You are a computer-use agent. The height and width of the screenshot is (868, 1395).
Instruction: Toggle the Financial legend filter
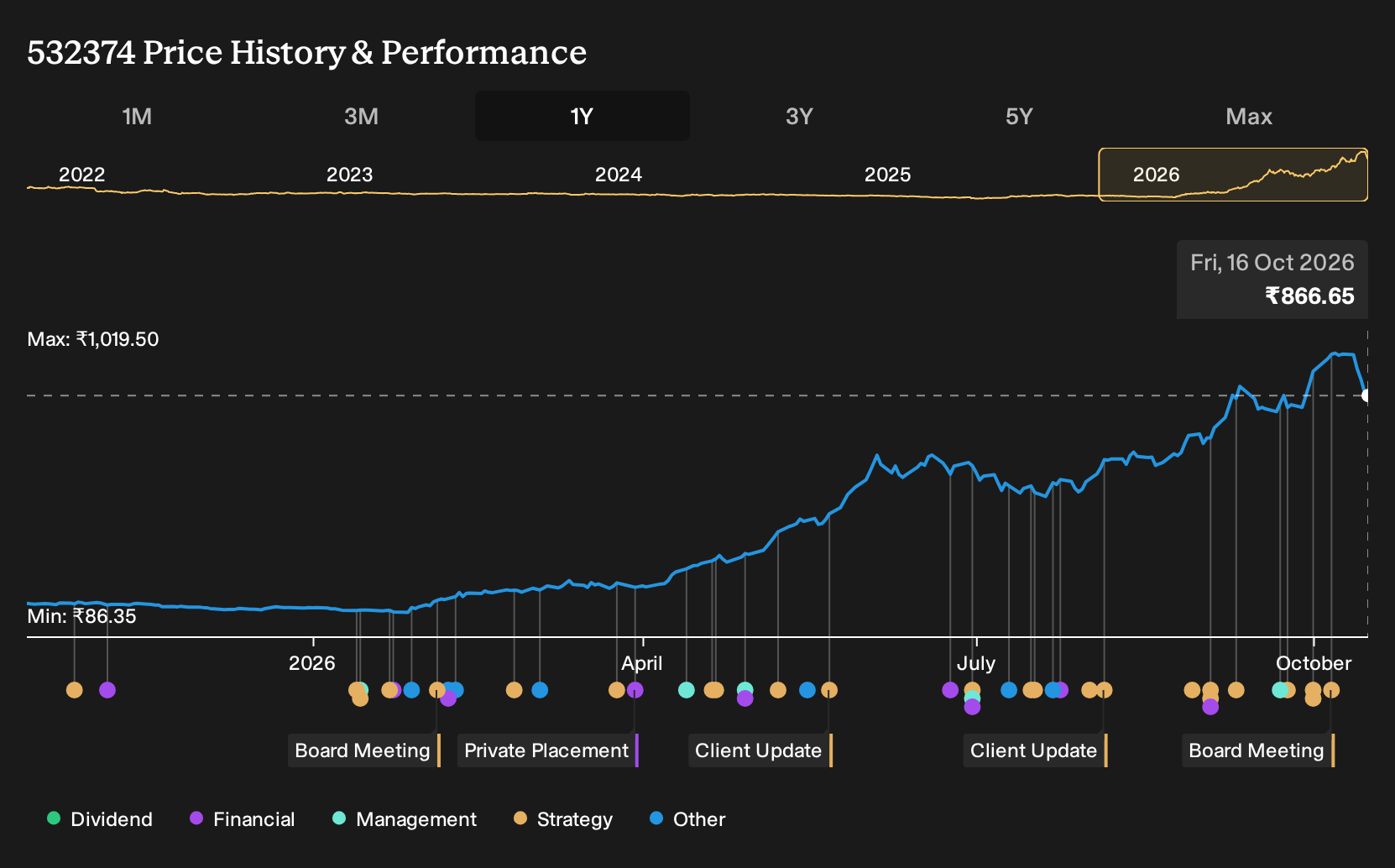pyautogui.click(x=243, y=819)
